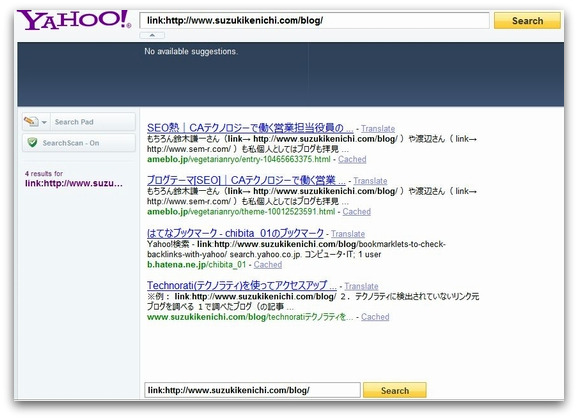Click the bottom search query field
Image resolution: width=578 pixels, height=419 pixels.
[x=252, y=390]
